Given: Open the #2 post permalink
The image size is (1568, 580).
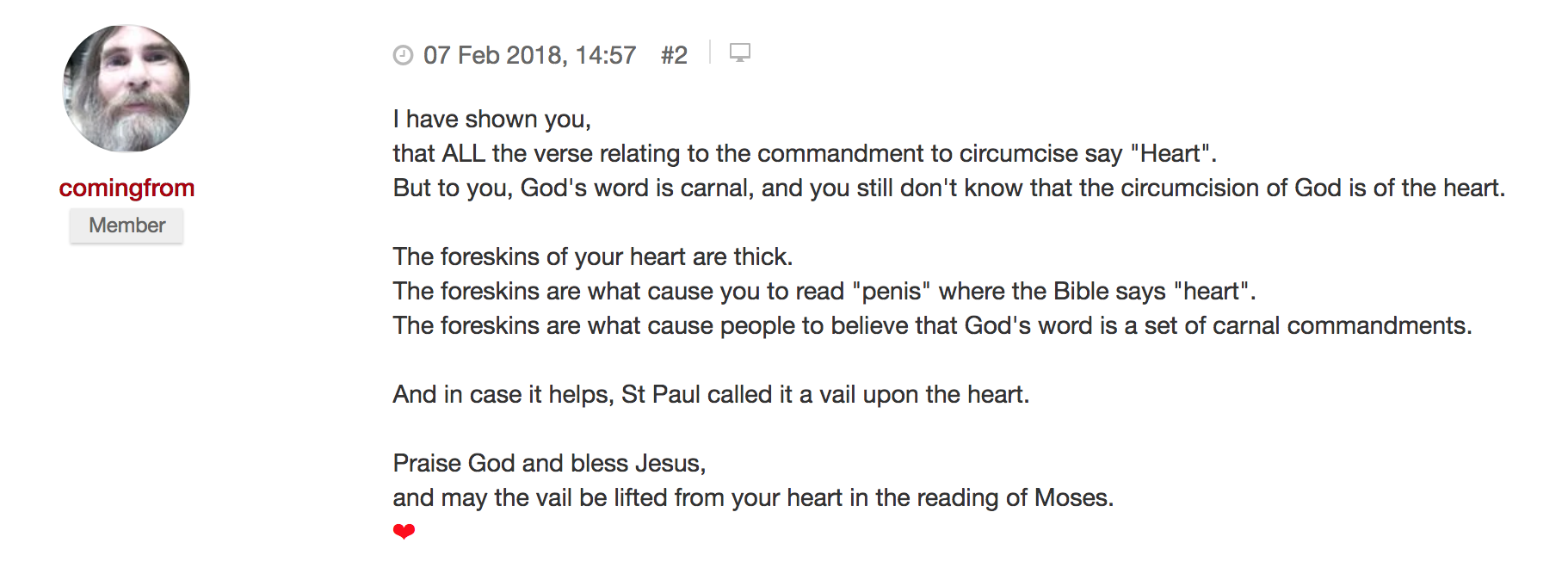Looking at the screenshot, I should click(x=674, y=55).
